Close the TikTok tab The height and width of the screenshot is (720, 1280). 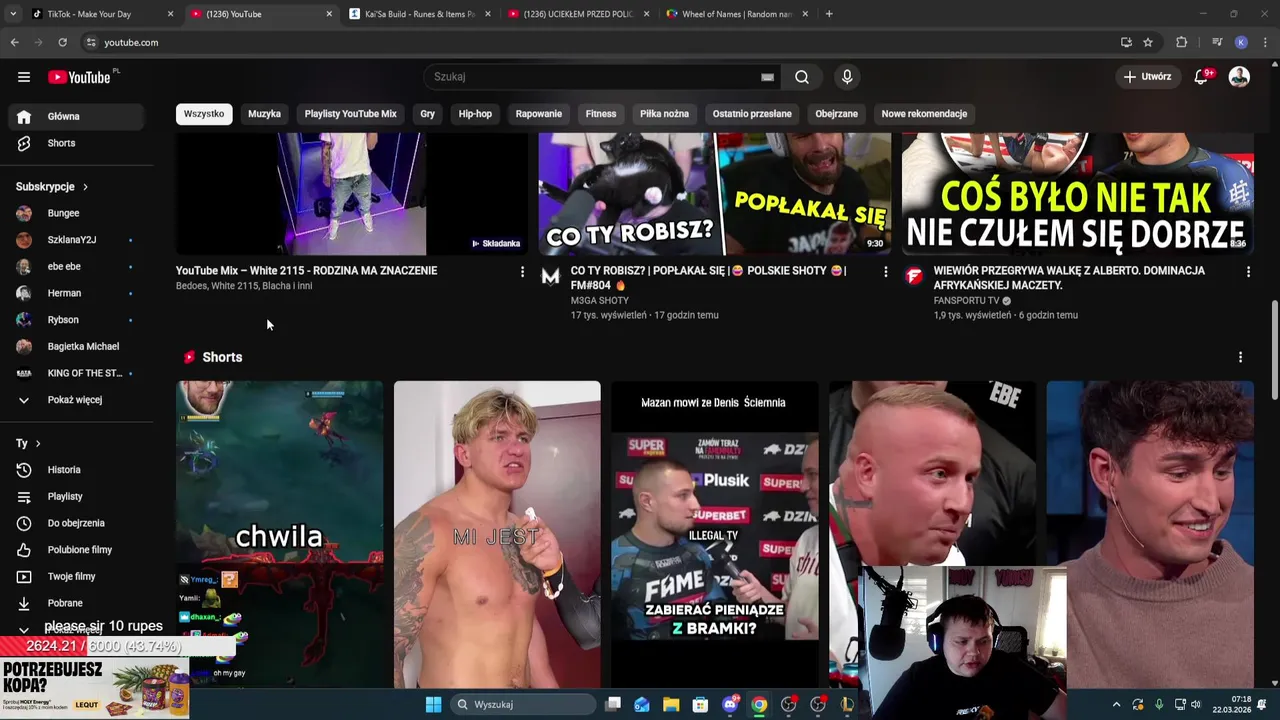170,14
